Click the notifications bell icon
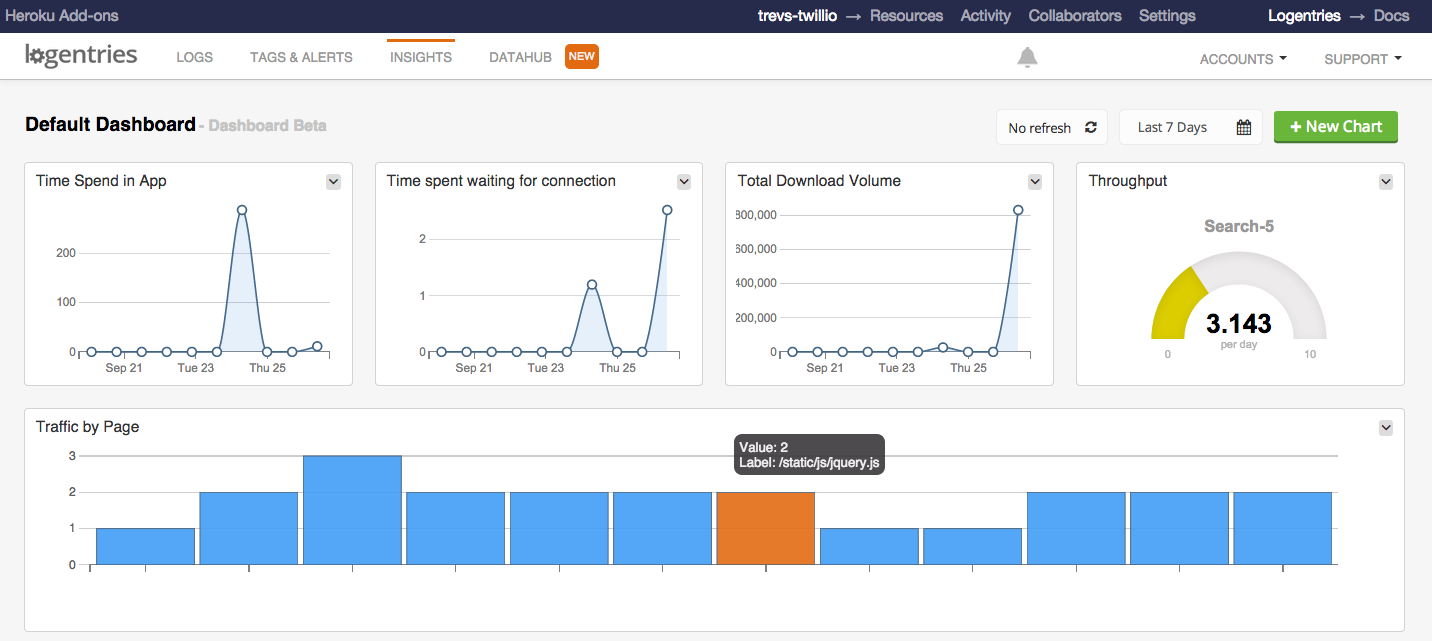This screenshot has width=1432, height=641. pos(1027,58)
